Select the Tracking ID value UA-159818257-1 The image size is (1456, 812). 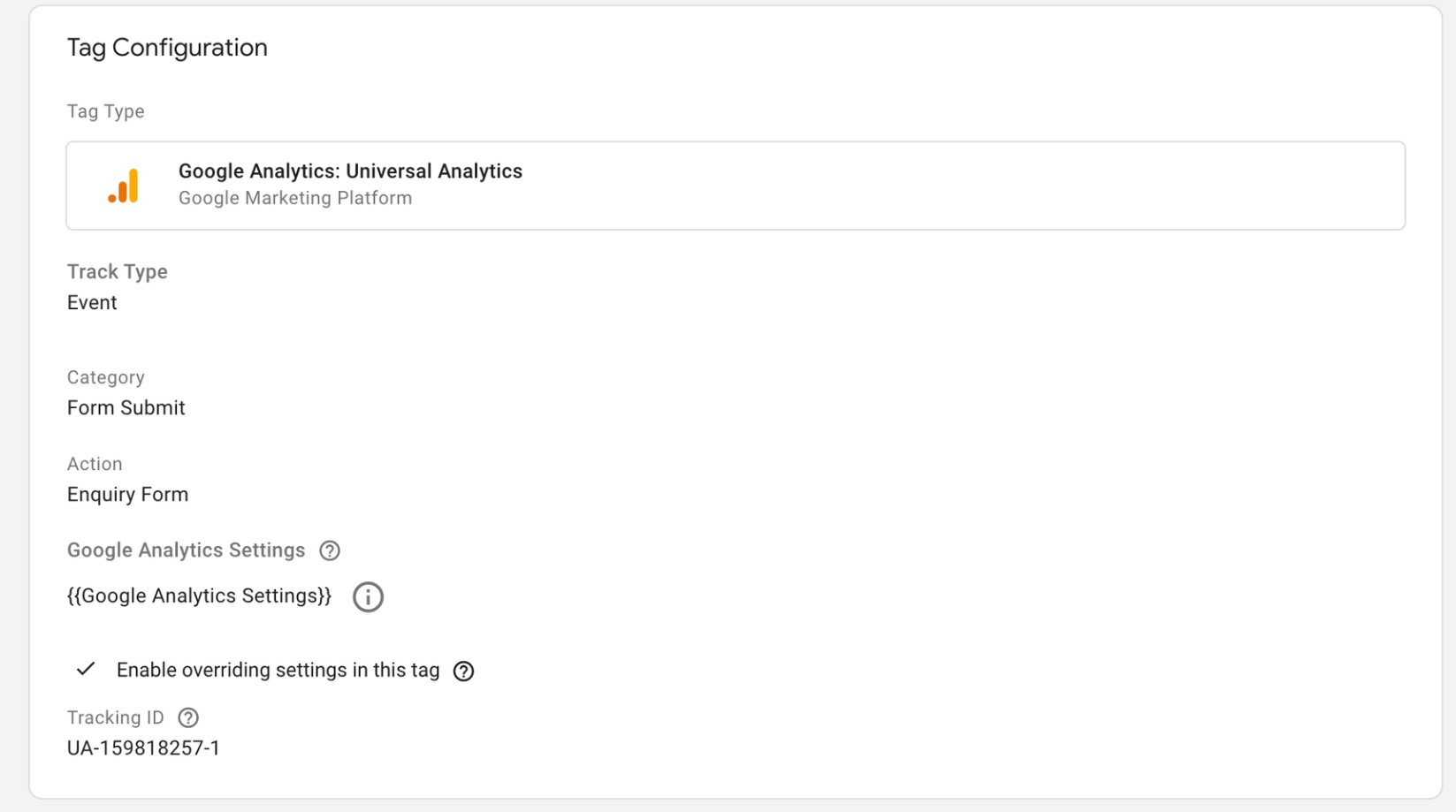[x=143, y=747]
